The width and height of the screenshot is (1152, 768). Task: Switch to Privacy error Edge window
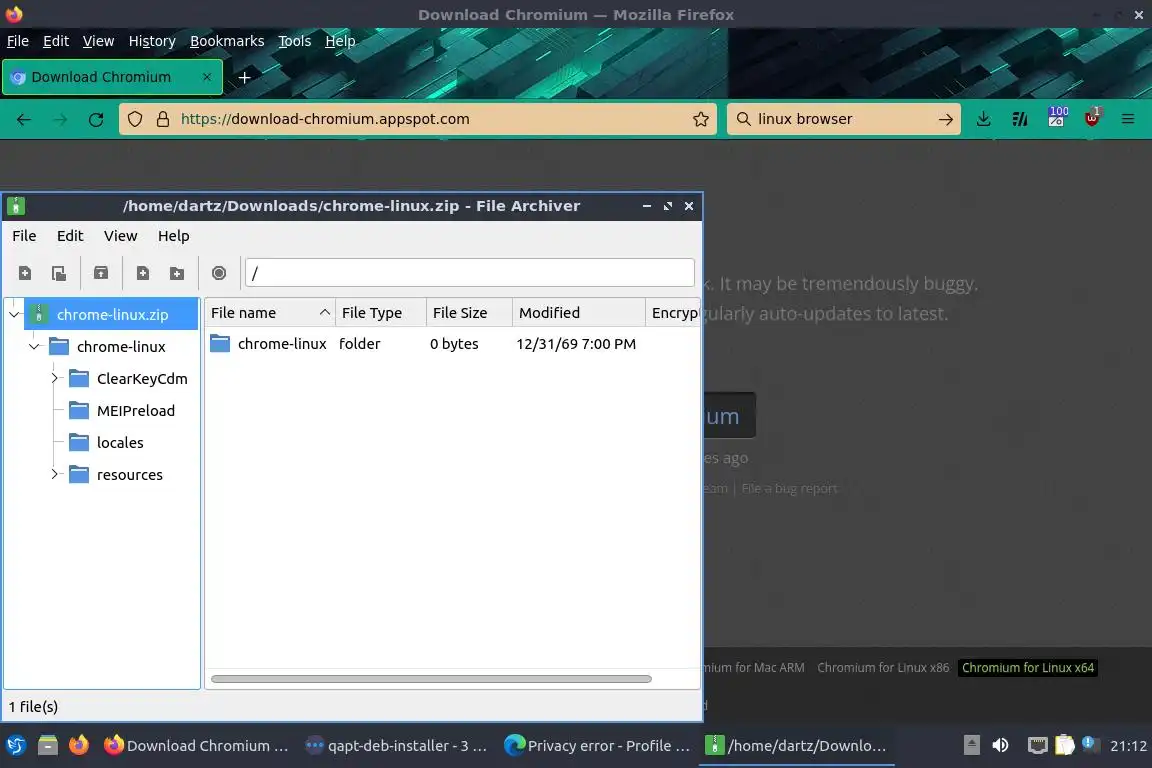597,745
